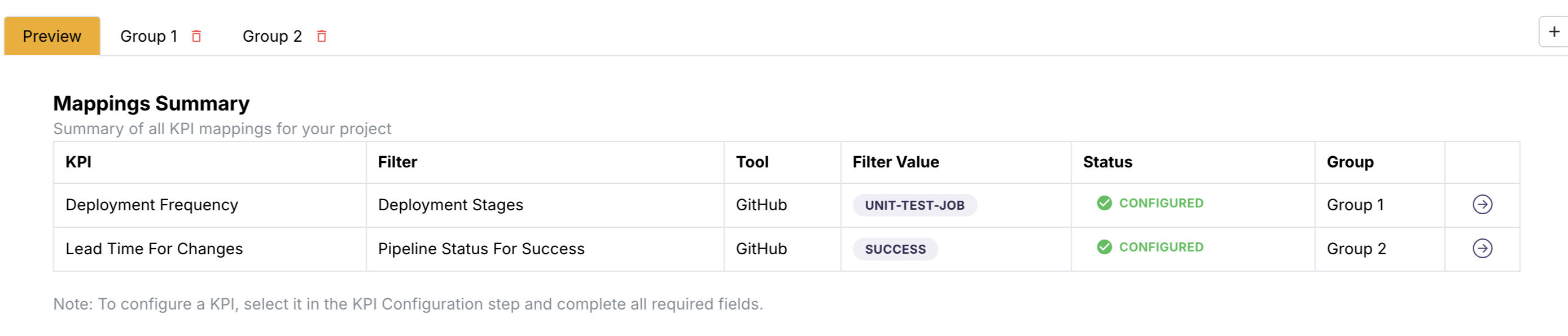Screen dimensions: 1568x336
Task: Open the Group 1 tab
Action: pos(148,37)
